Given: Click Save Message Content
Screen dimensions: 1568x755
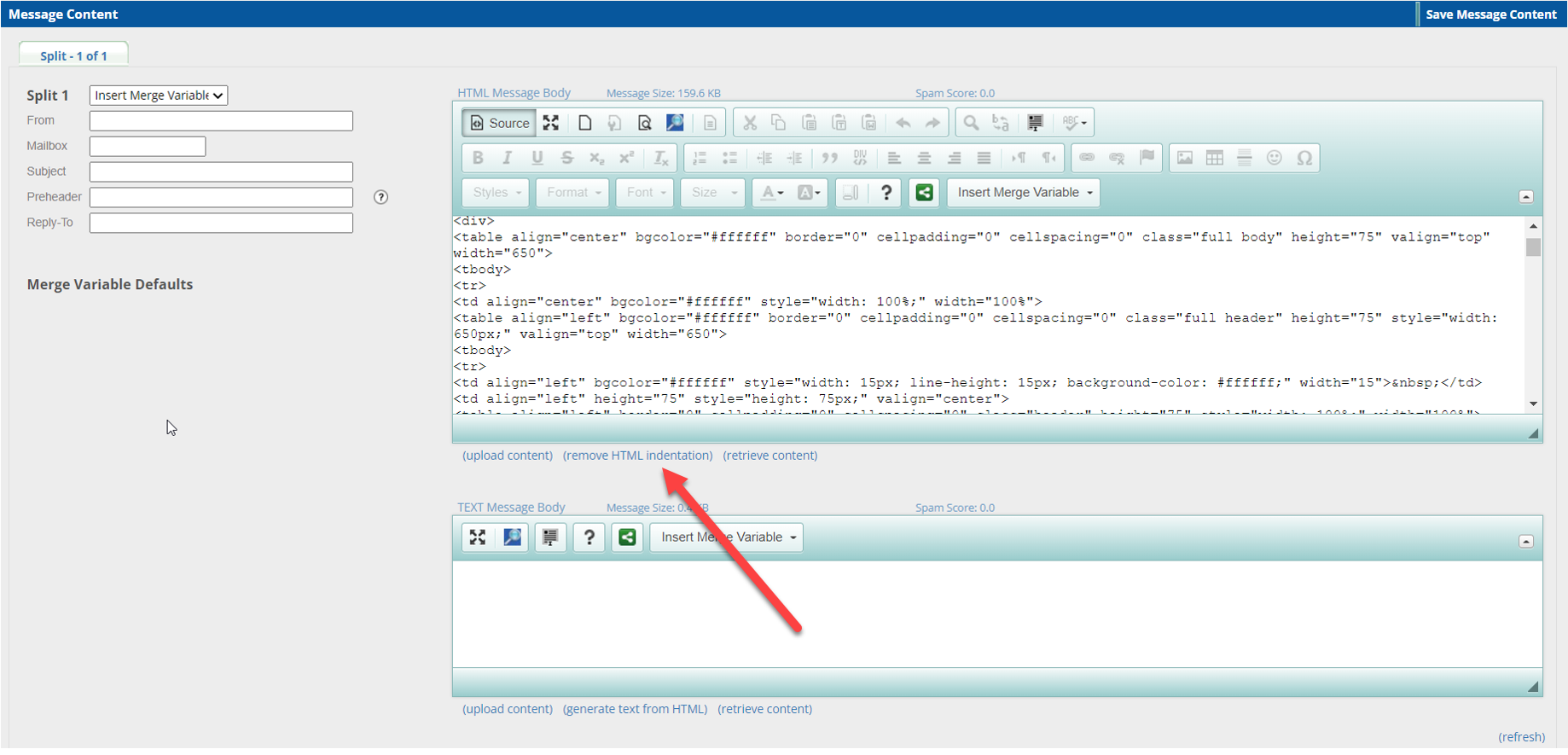Looking at the screenshot, I should pyautogui.click(x=1490, y=15).
